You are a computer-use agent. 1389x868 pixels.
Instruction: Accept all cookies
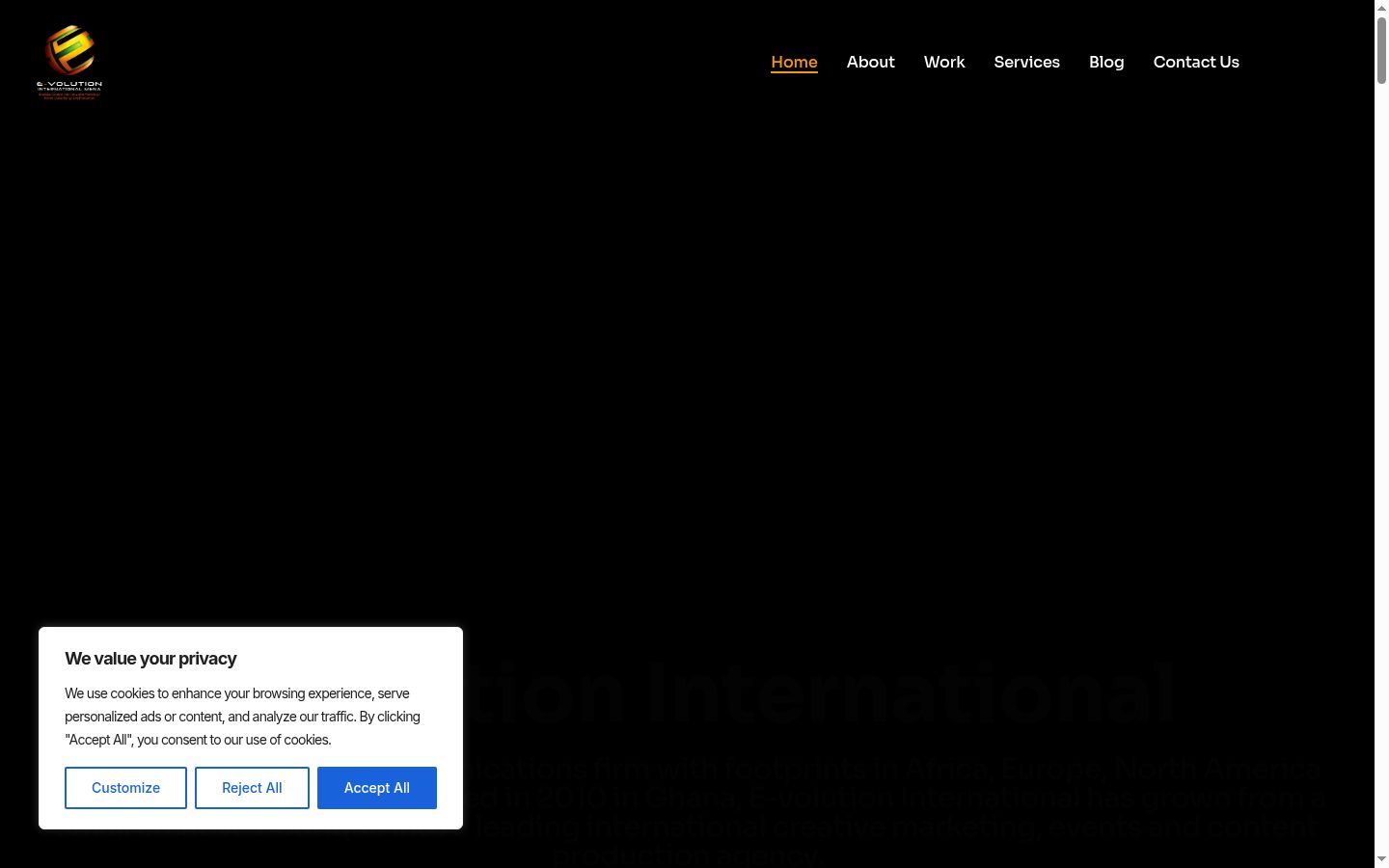(x=377, y=788)
